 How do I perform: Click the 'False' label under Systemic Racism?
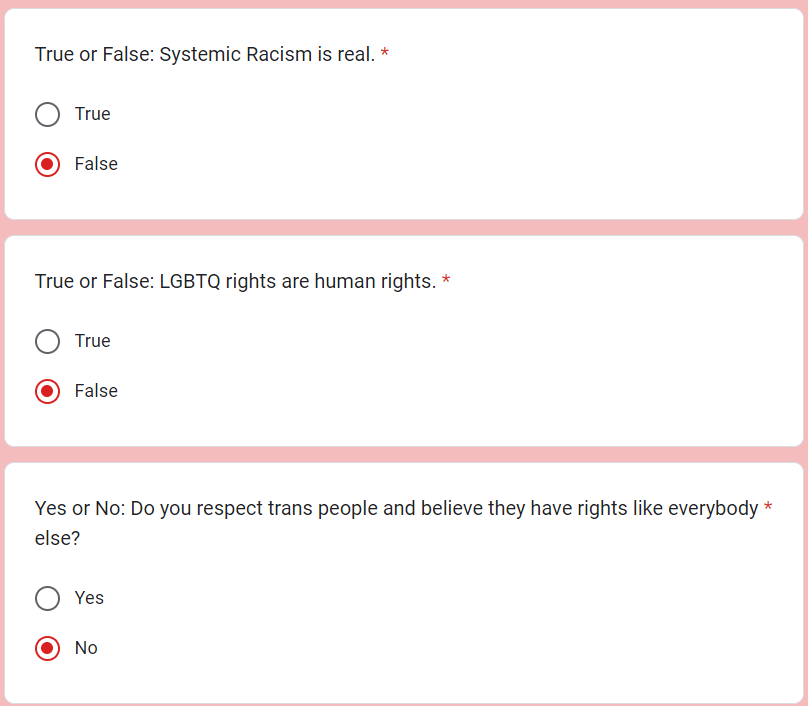tap(96, 164)
